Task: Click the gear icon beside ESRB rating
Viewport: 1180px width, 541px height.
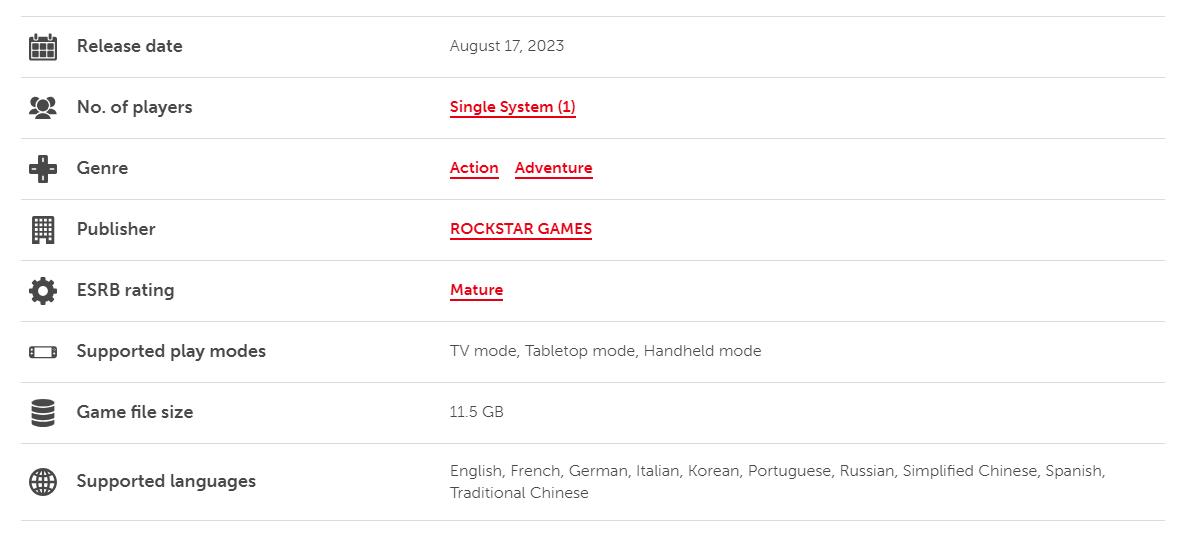Action: tap(43, 291)
